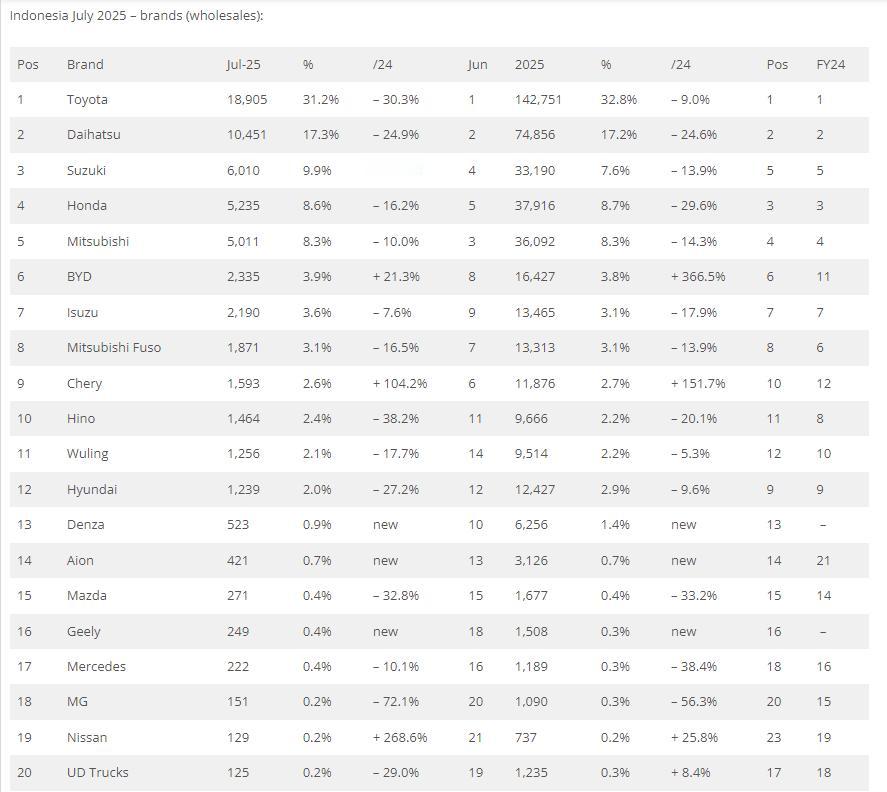The width and height of the screenshot is (887, 792).
Task: Select the Brand column header
Action: click(x=85, y=64)
